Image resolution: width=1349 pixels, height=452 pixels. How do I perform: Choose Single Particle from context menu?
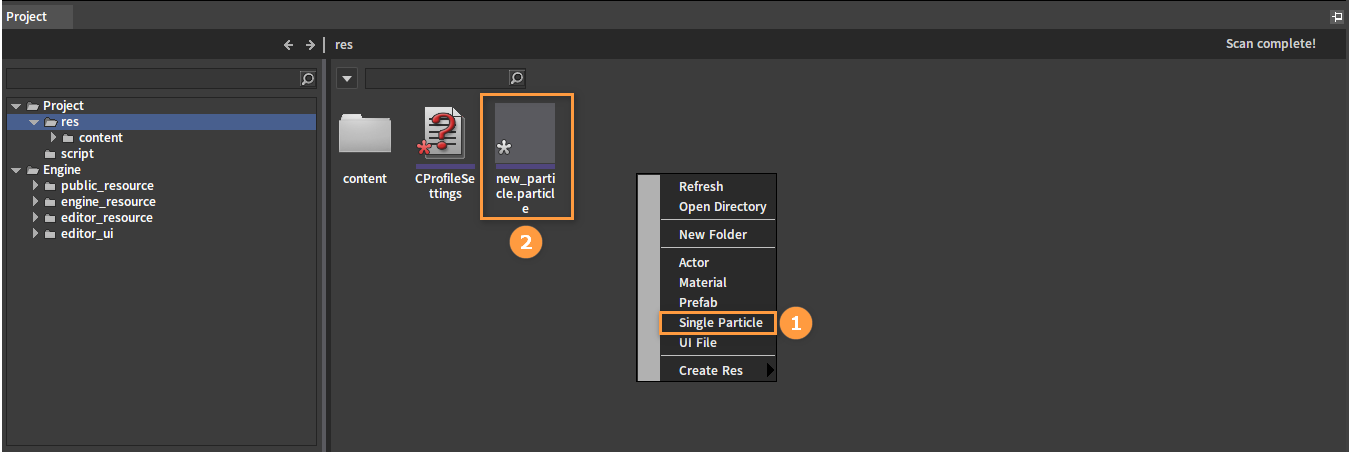718,323
